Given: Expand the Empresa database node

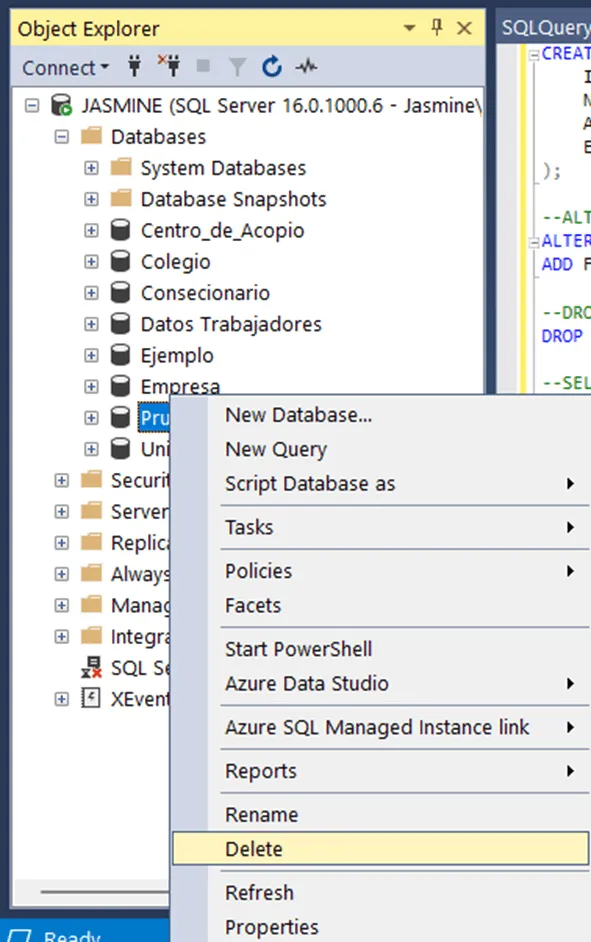Looking at the screenshot, I should (90, 385).
